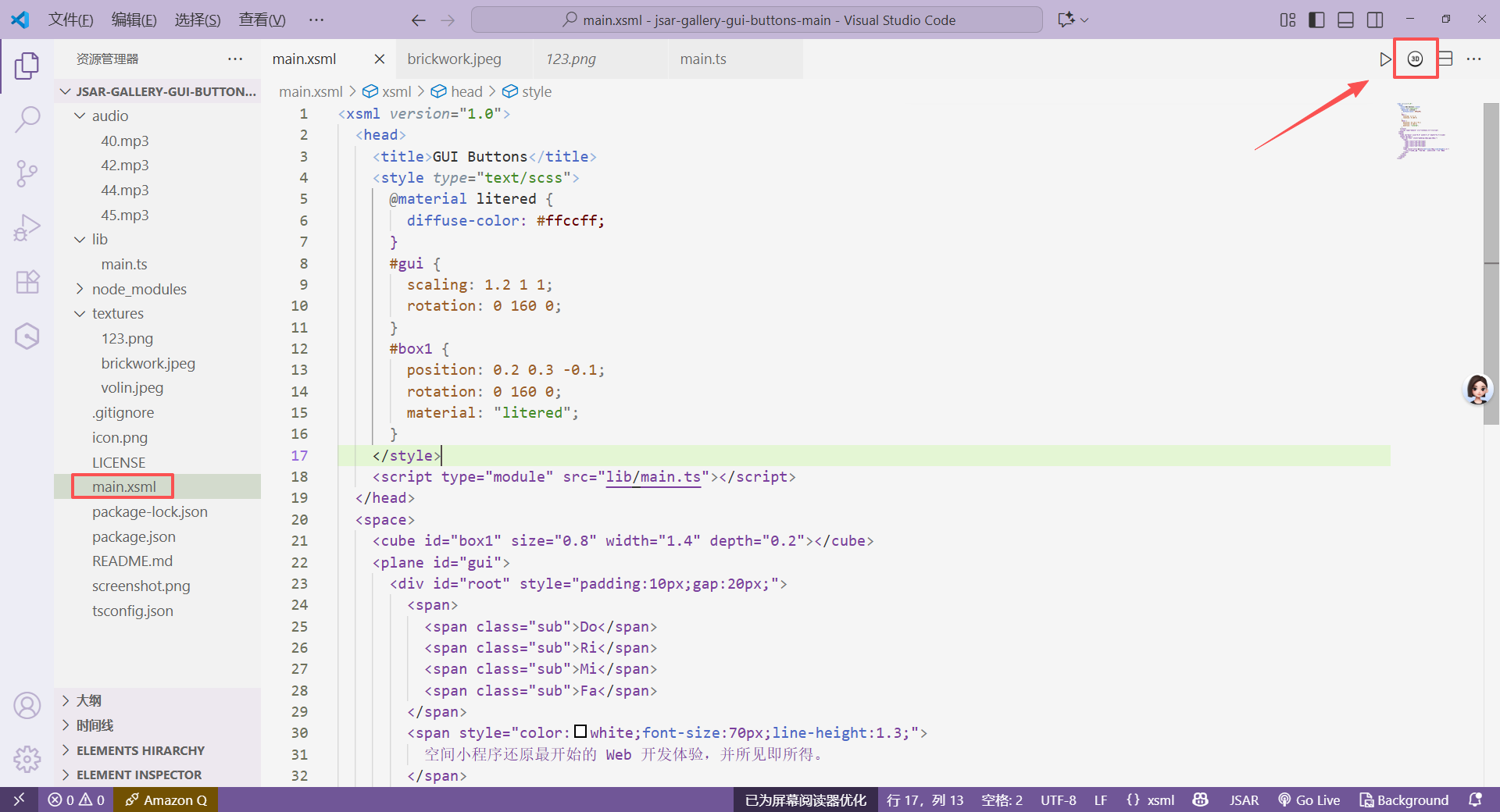1500x812 pixels.
Task: Switch to the brickwork.jpeg tab
Action: coord(464,59)
